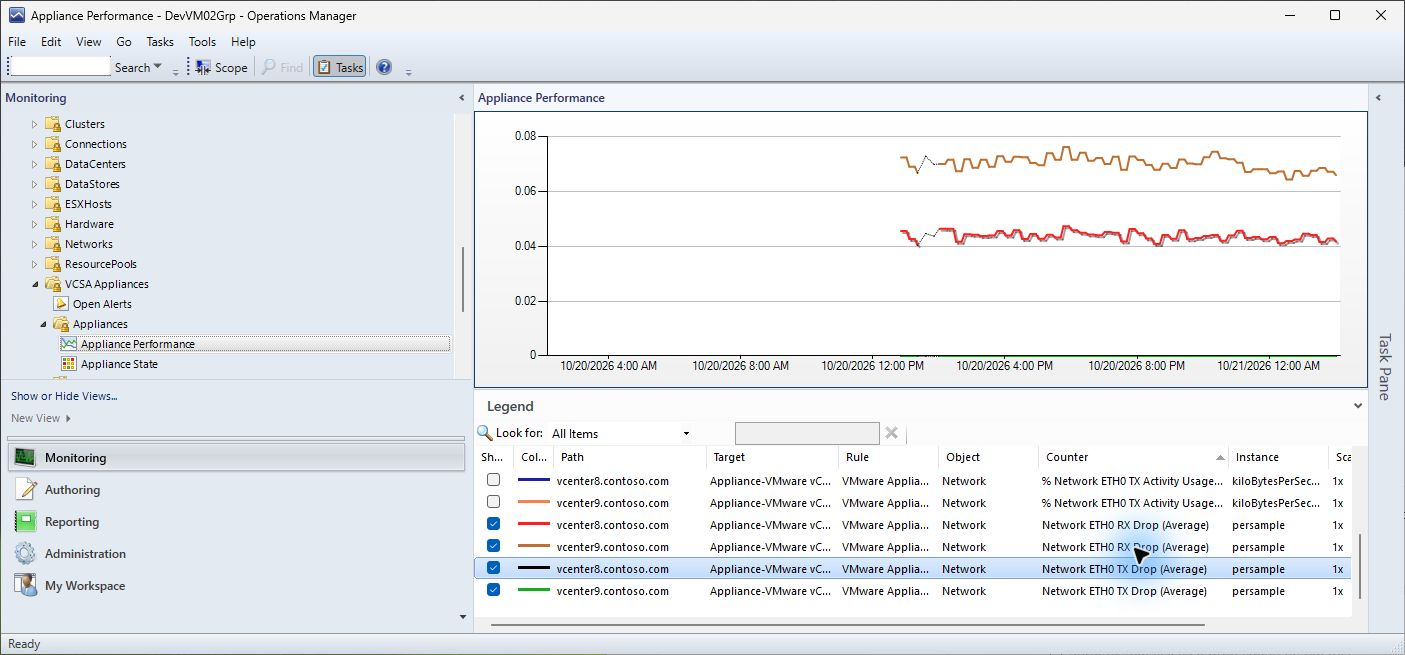Image resolution: width=1405 pixels, height=655 pixels.
Task: Collapse the Legend section chevron
Action: click(1357, 406)
